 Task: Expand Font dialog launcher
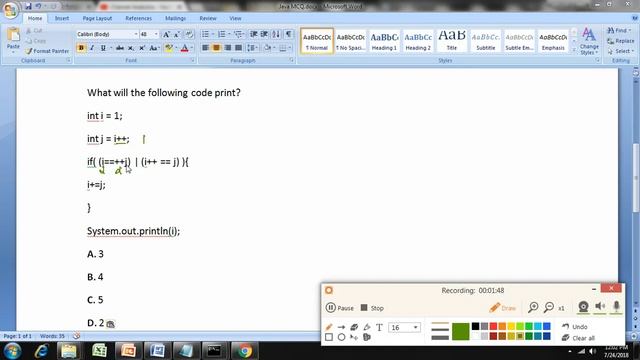pos(193,60)
